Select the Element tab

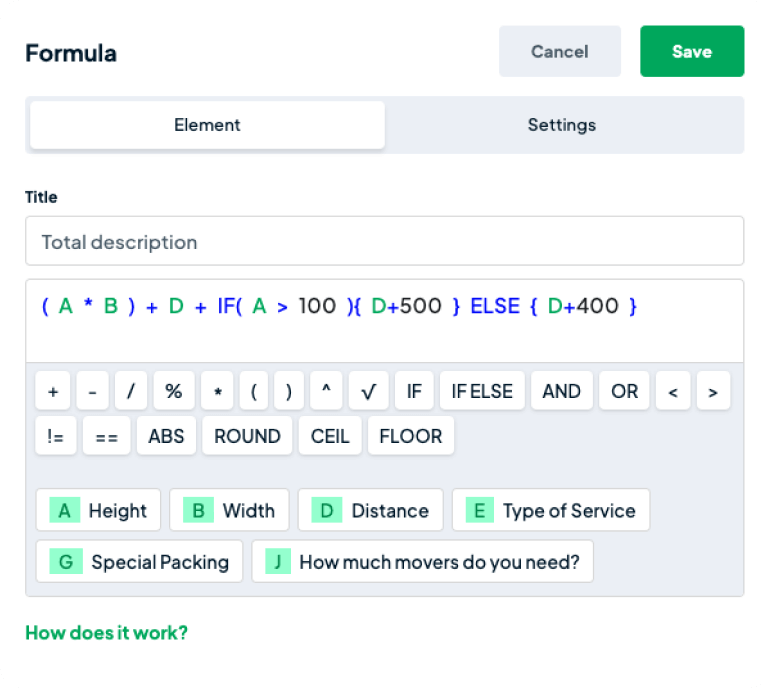(207, 125)
